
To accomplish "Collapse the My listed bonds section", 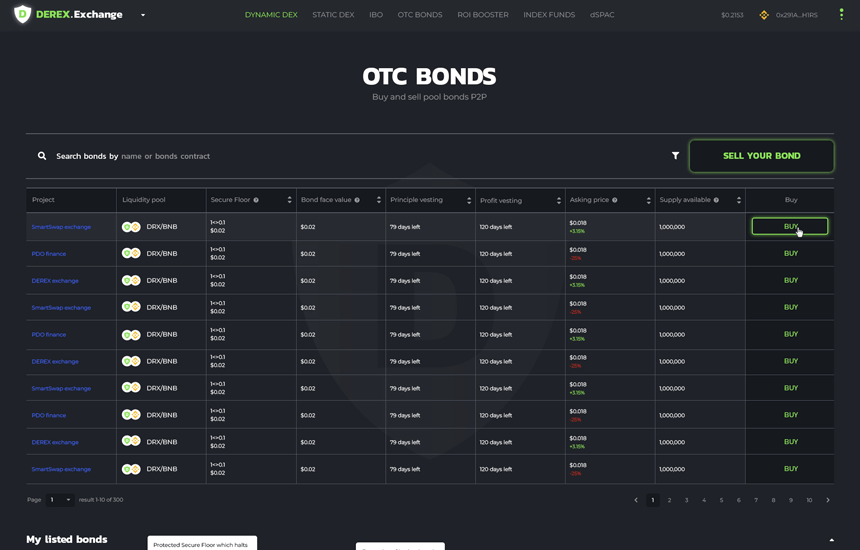I will pos(831,540).
